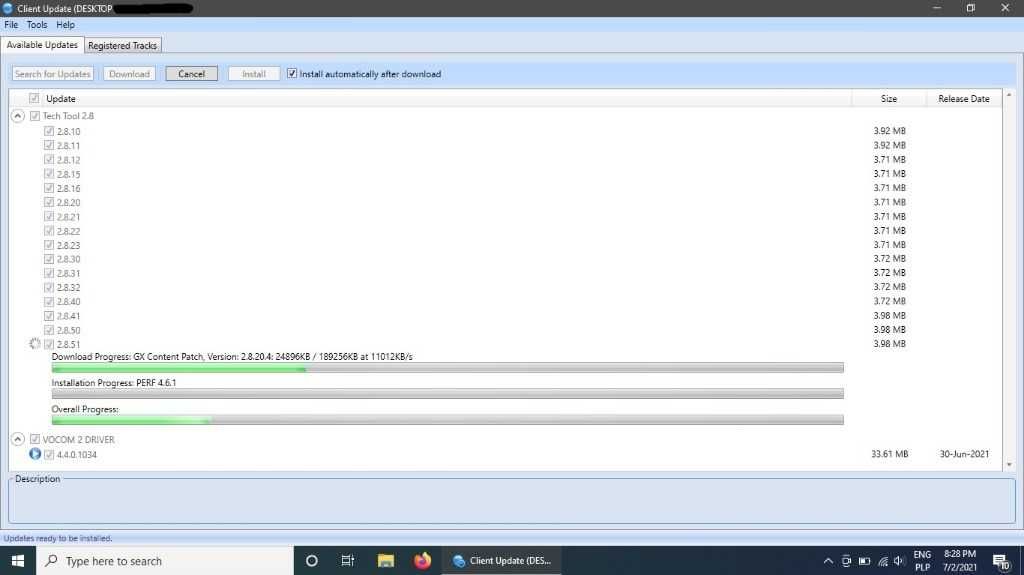
Task: Click the Download Progress bar
Action: (x=447, y=369)
